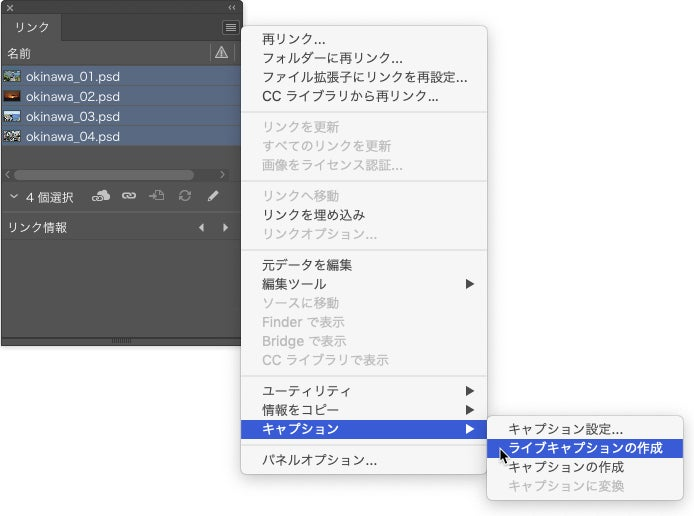The height and width of the screenshot is (516, 694).
Task: Show next link info with right triangle
Action: point(225,227)
